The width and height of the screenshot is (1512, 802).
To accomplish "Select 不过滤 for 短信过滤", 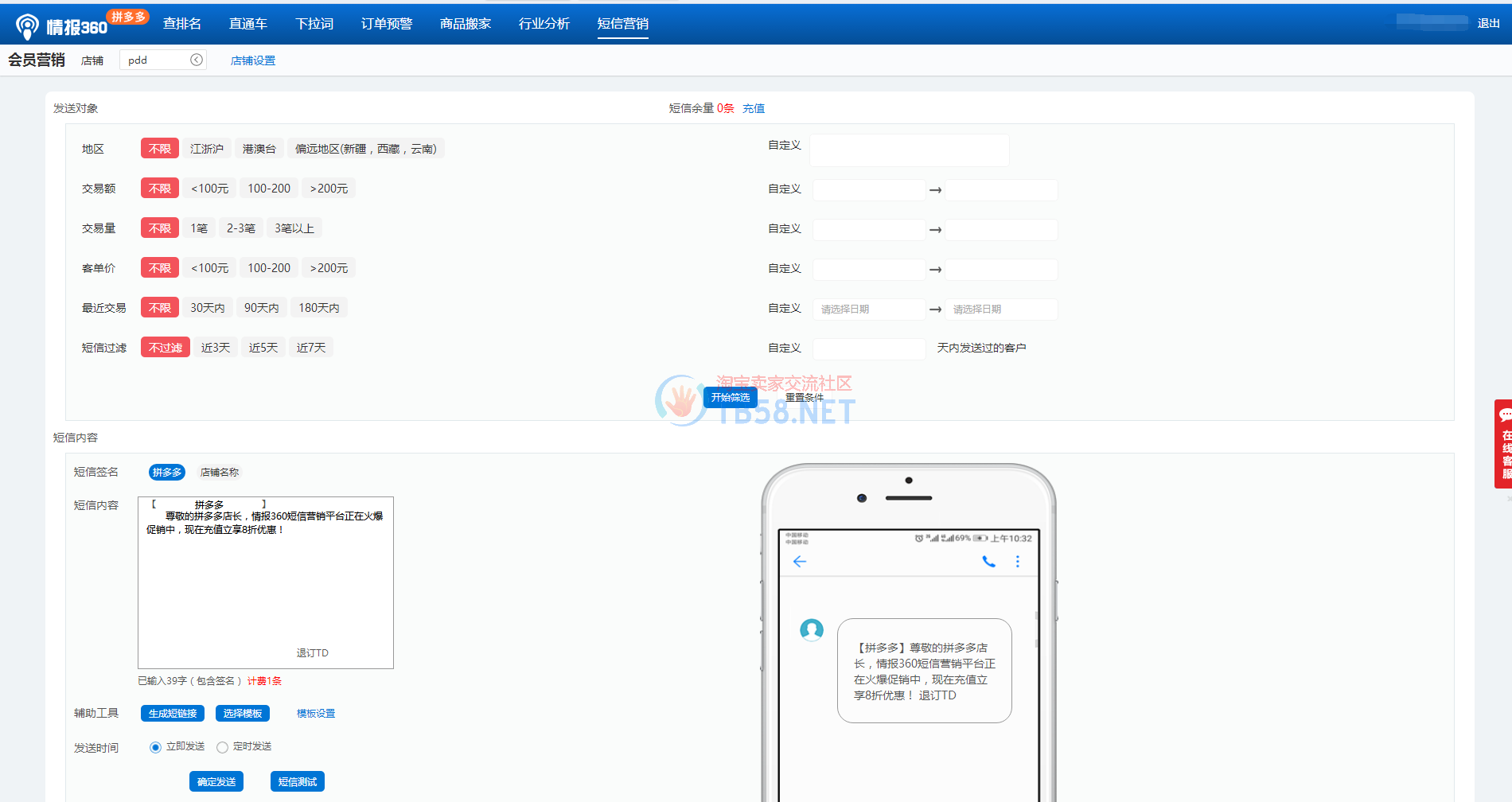I will [x=166, y=348].
